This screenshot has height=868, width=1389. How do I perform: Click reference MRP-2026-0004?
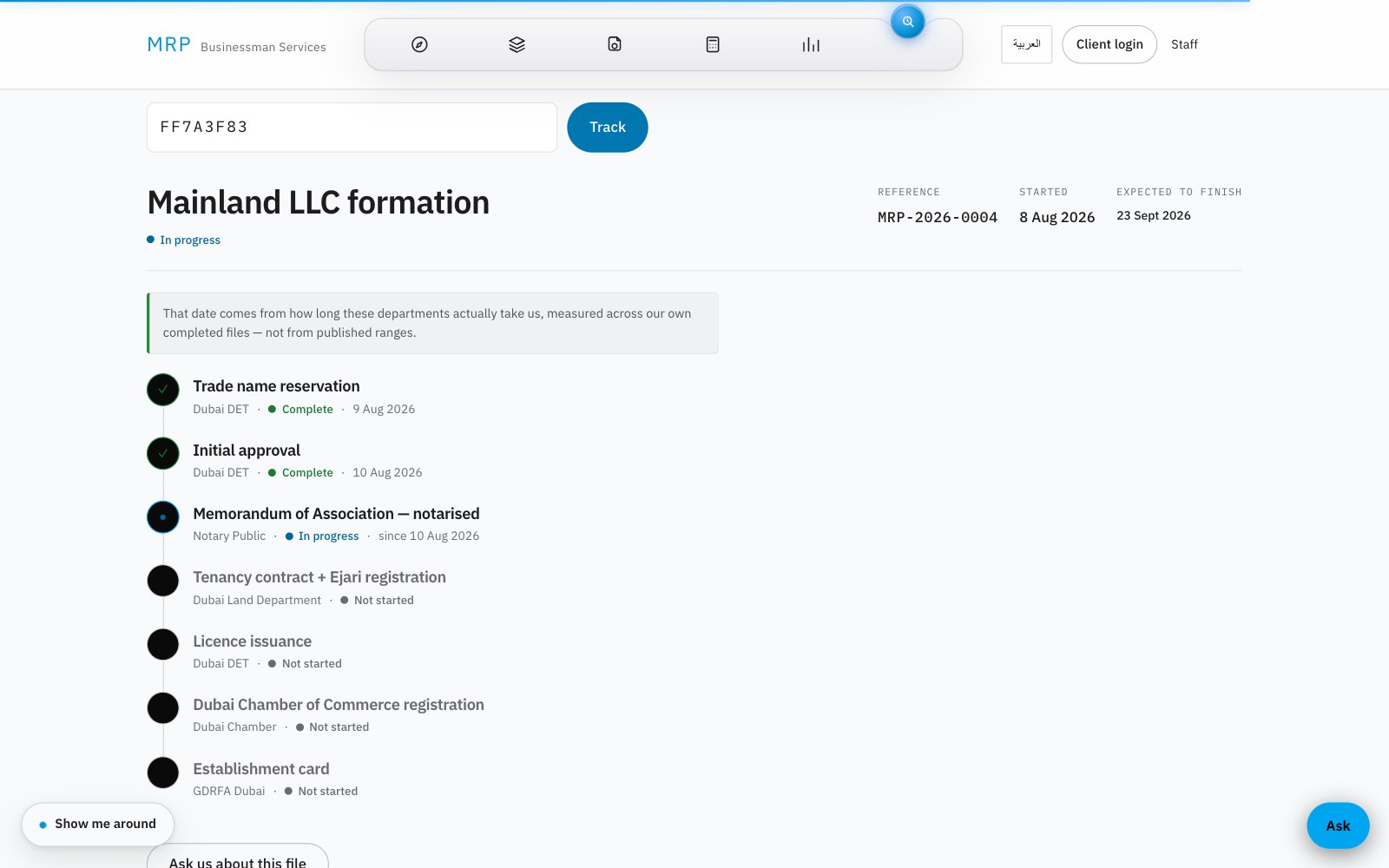[938, 217]
